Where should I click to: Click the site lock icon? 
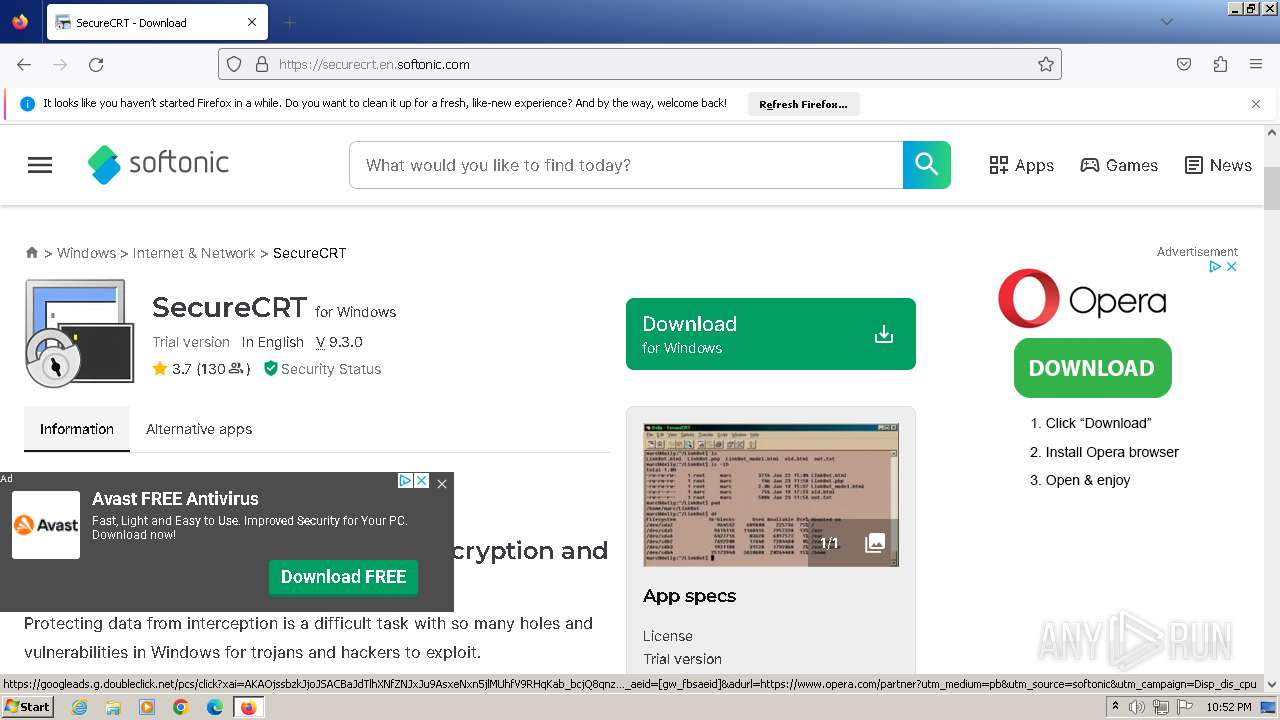(262, 64)
